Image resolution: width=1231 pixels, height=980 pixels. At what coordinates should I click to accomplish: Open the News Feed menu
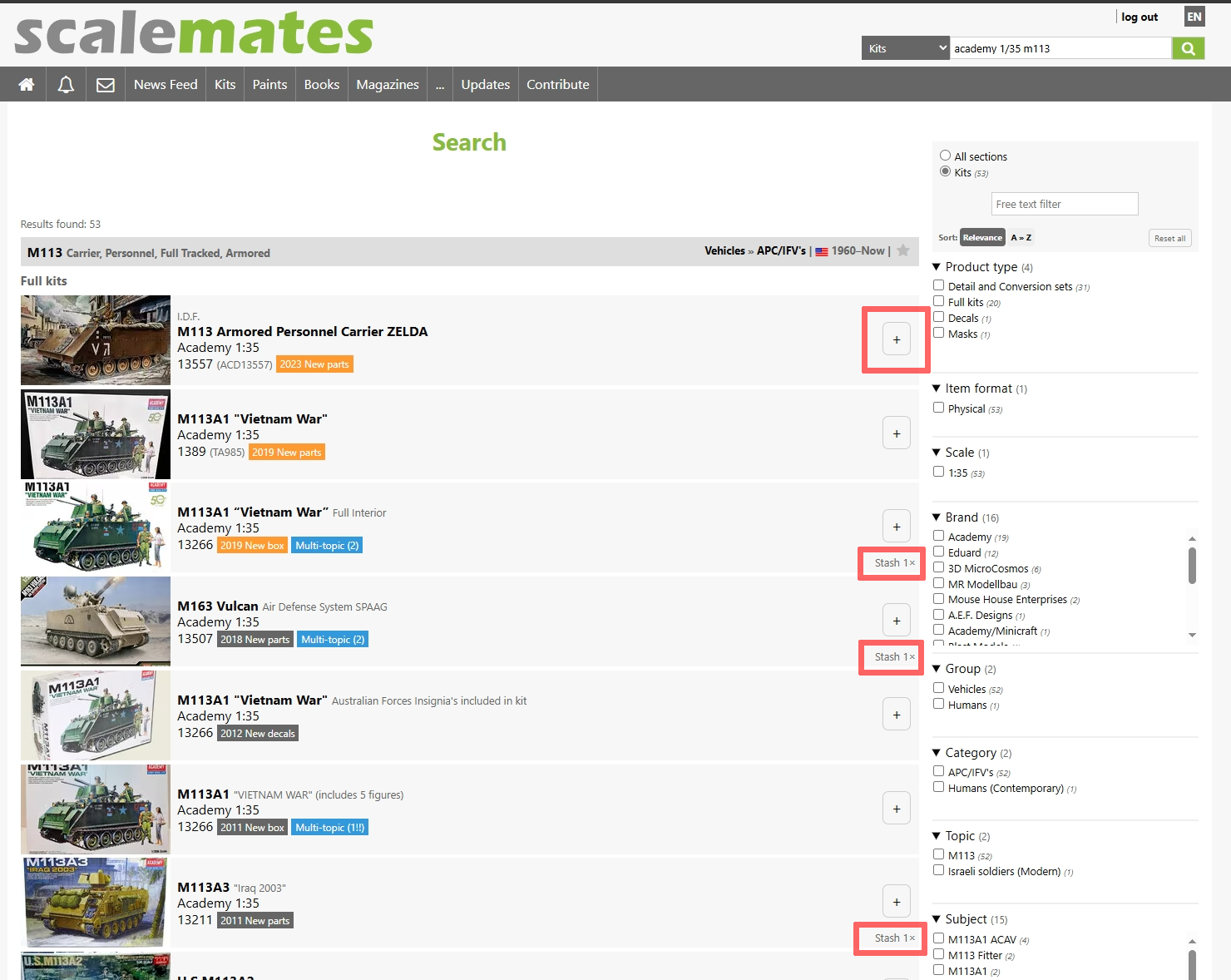pos(166,84)
